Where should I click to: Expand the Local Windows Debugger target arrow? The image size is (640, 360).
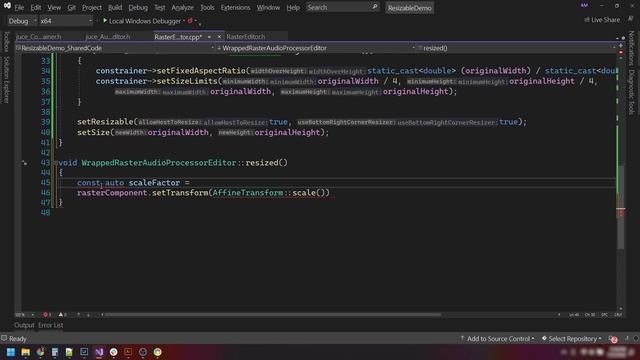pyautogui.click(x=184, y=21)
